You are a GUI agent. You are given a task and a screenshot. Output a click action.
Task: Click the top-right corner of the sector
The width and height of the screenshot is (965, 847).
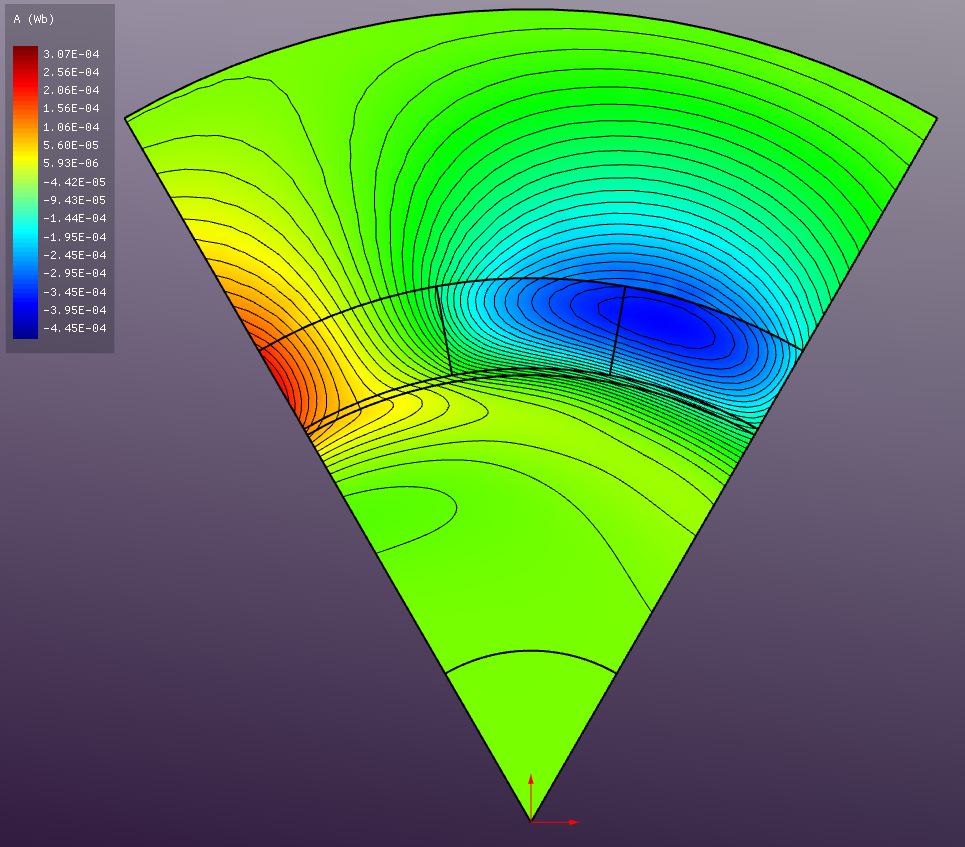click(x=936, y=118)
